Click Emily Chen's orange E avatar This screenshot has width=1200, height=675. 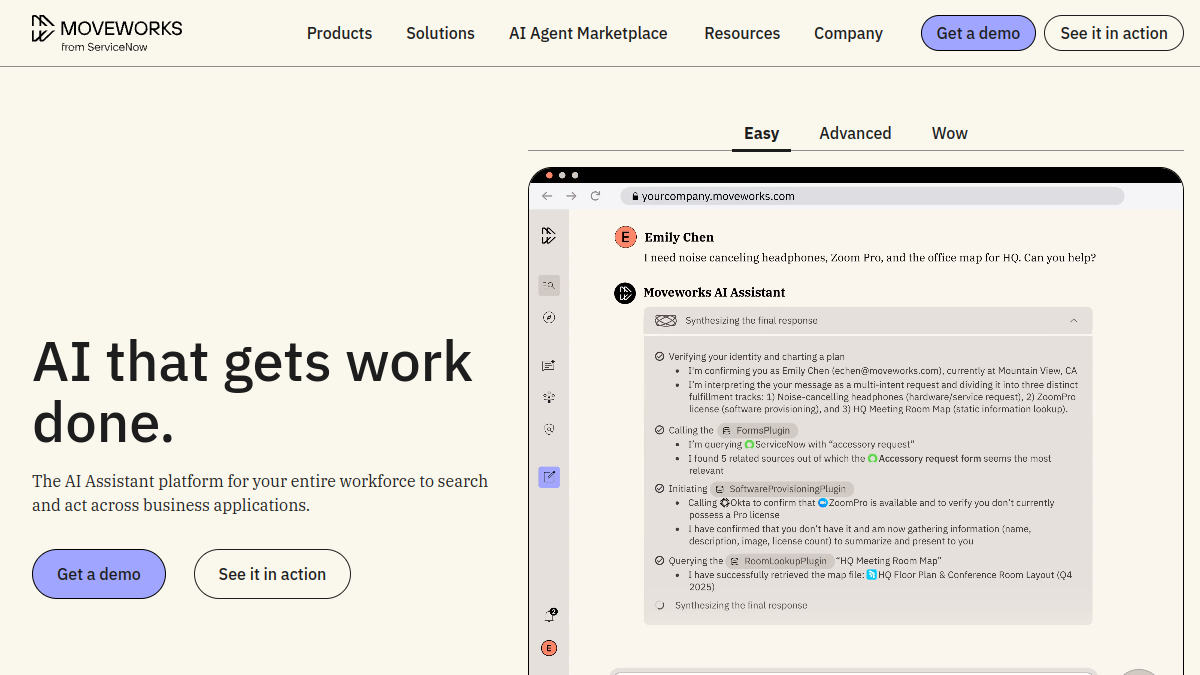pyautogui.click(x=625, y=237)
